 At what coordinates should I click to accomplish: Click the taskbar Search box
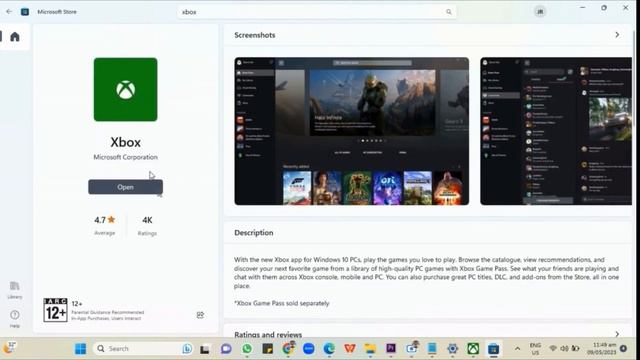point(144,349)
